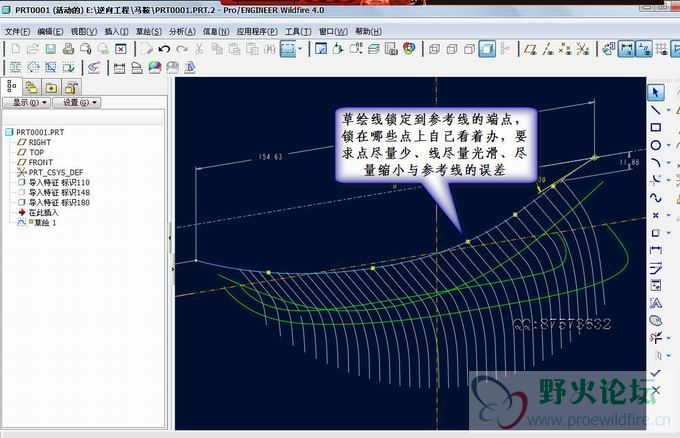
Task: Open the File menu (文件)
Action: [x=17, y=31]
